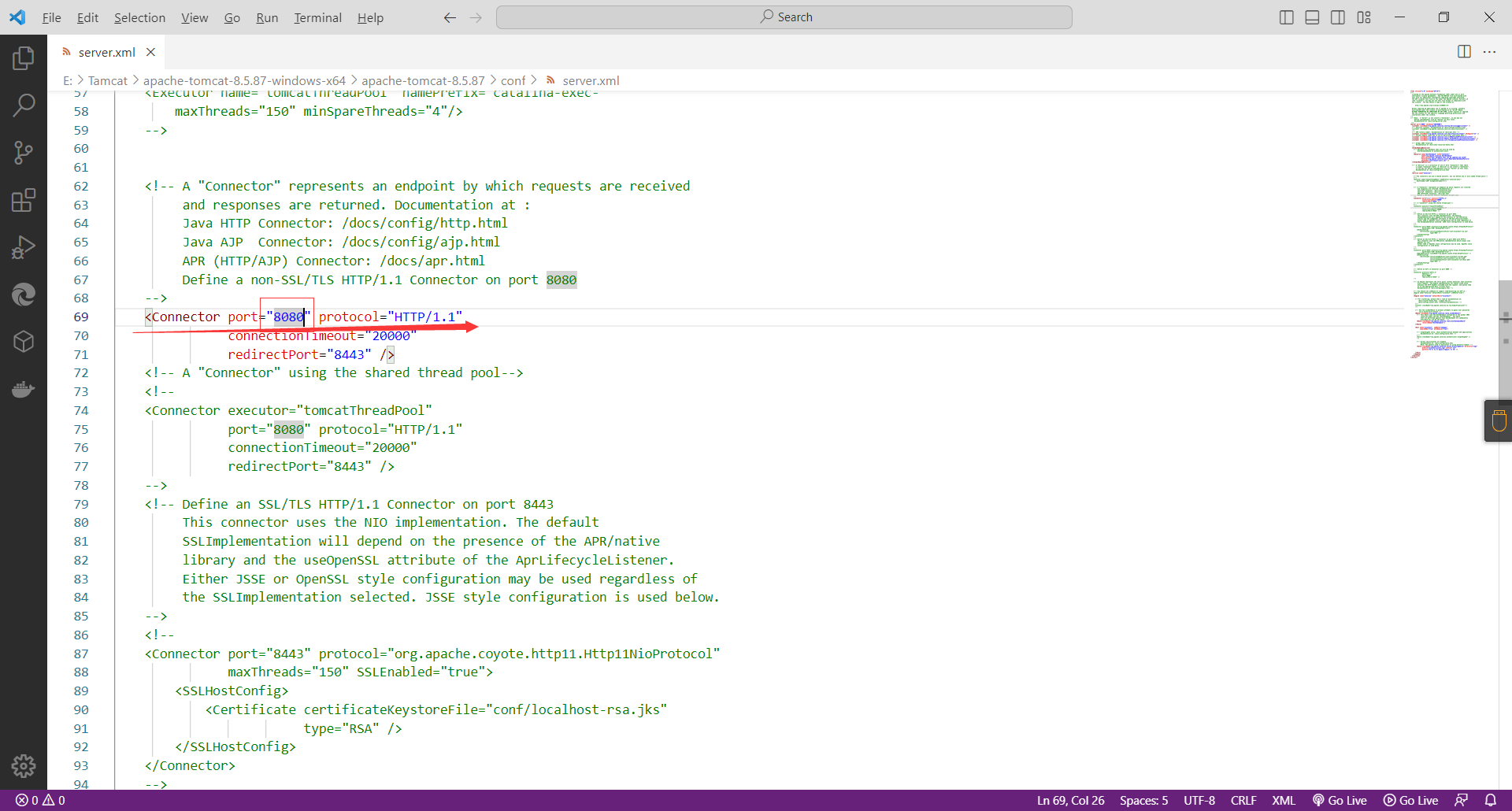Open the Docker view
The width and height of the screenshot is (1512, 811).
click(24, 389)
